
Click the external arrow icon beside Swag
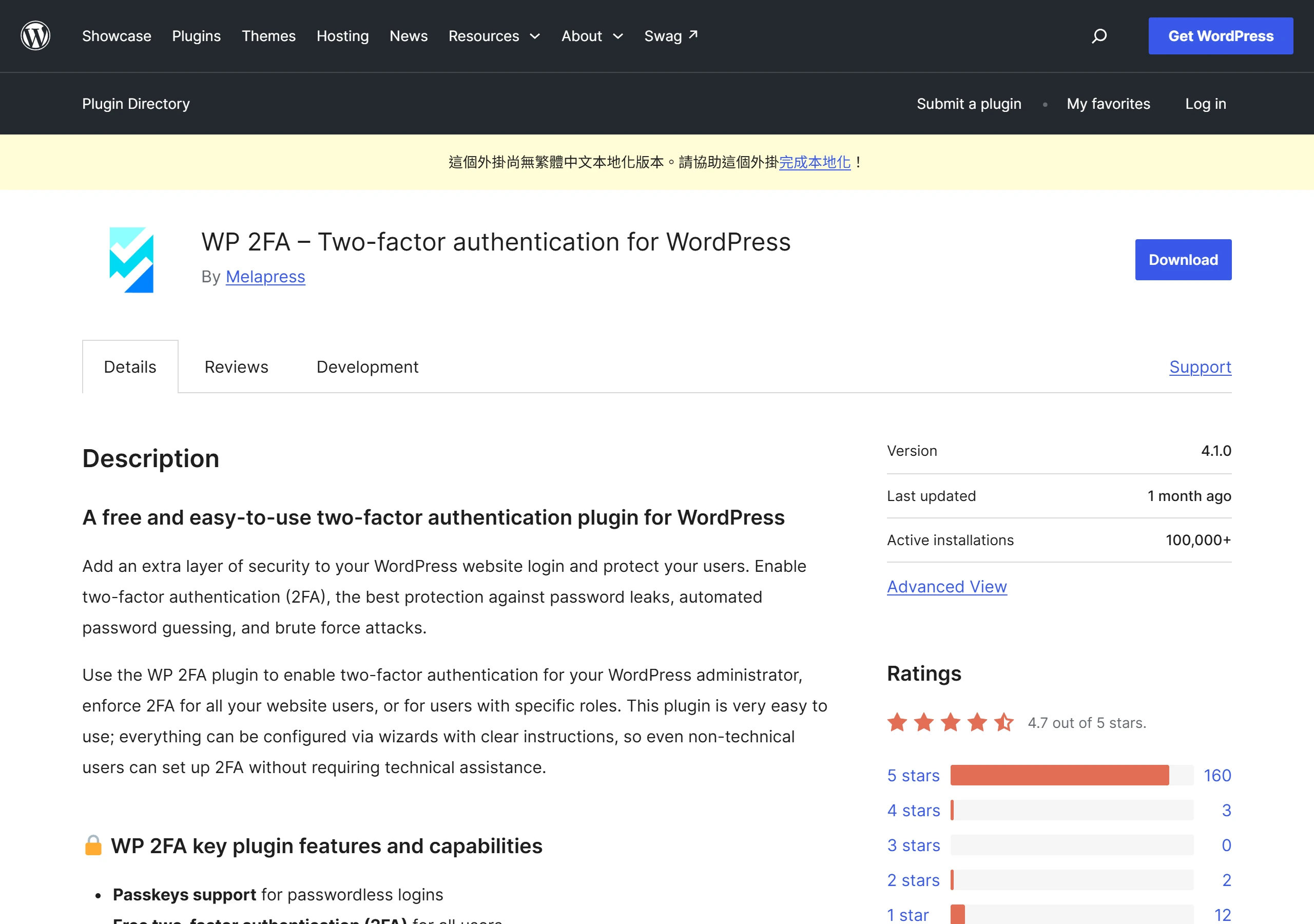click(693, 34)
